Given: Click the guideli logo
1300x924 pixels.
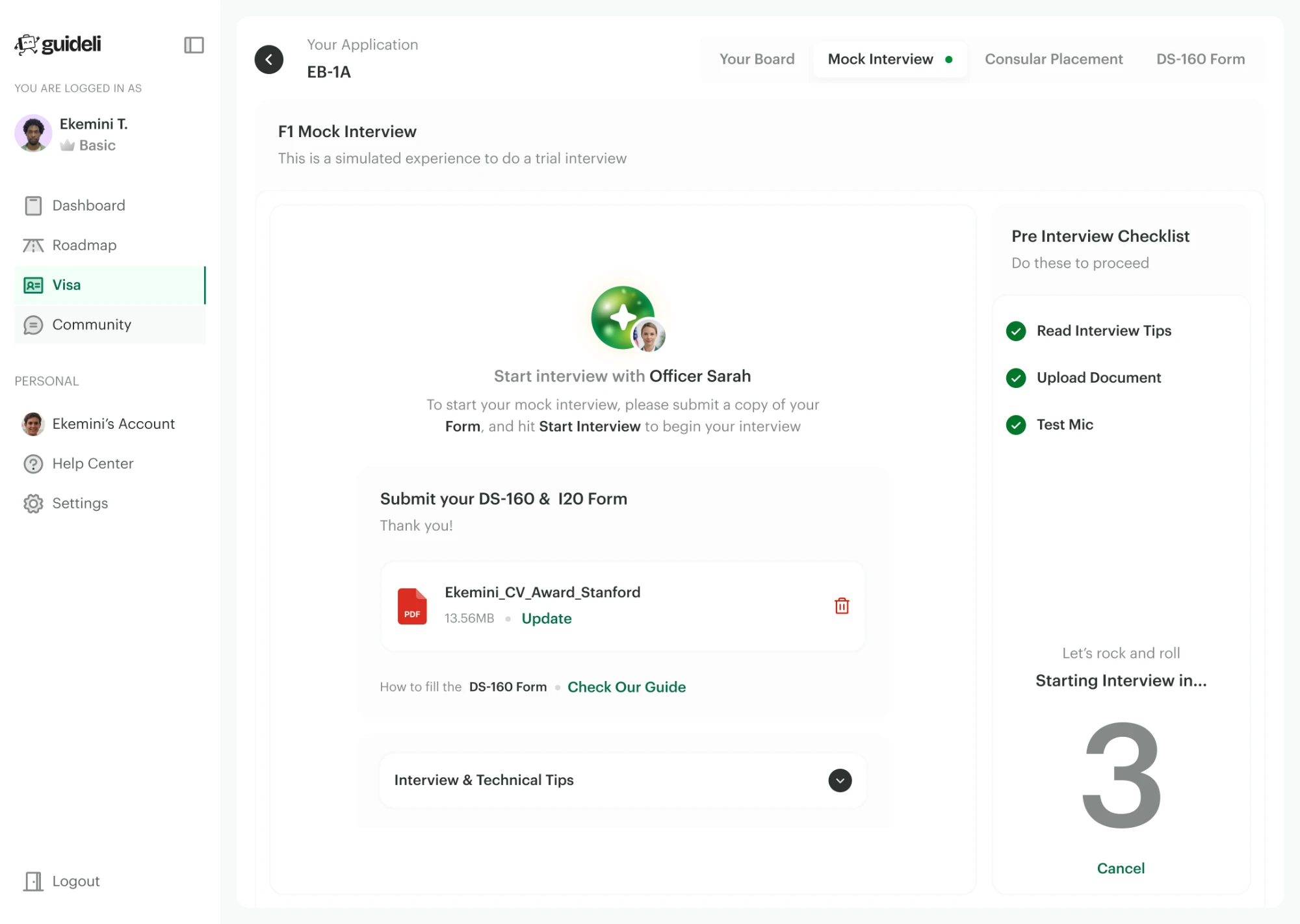Looking at the screenshot, I should pos(58,44).
